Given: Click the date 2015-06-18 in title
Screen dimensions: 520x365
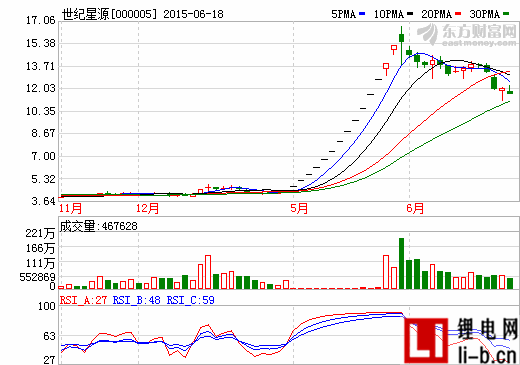Looking at the screenshot, I should pos(193,14).
